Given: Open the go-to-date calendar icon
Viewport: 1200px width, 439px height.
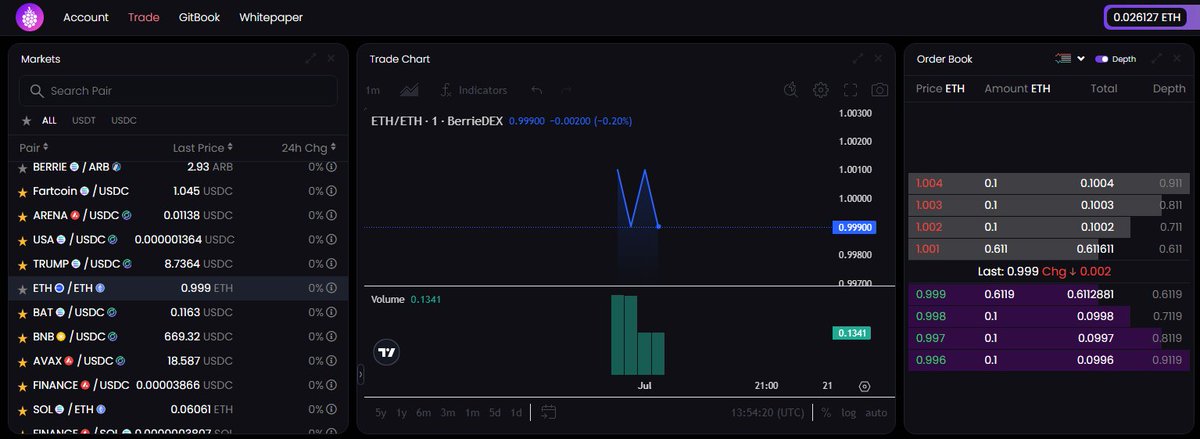Looking at the screenshot, I should (549, 412).
